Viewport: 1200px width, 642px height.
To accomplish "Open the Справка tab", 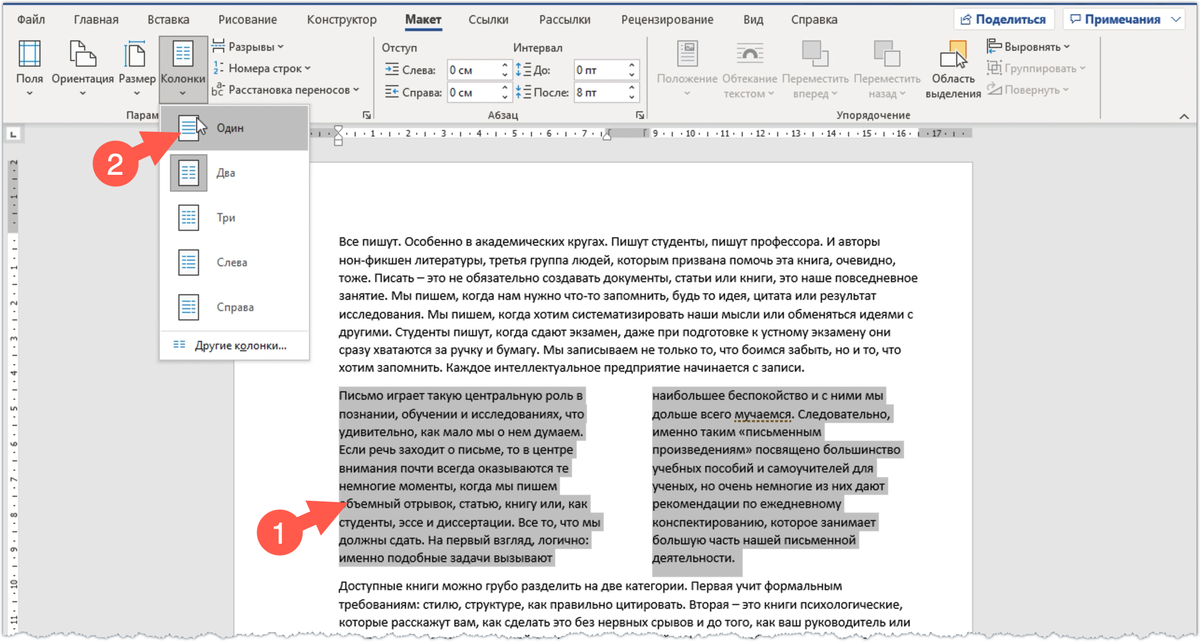I will 814,20.
